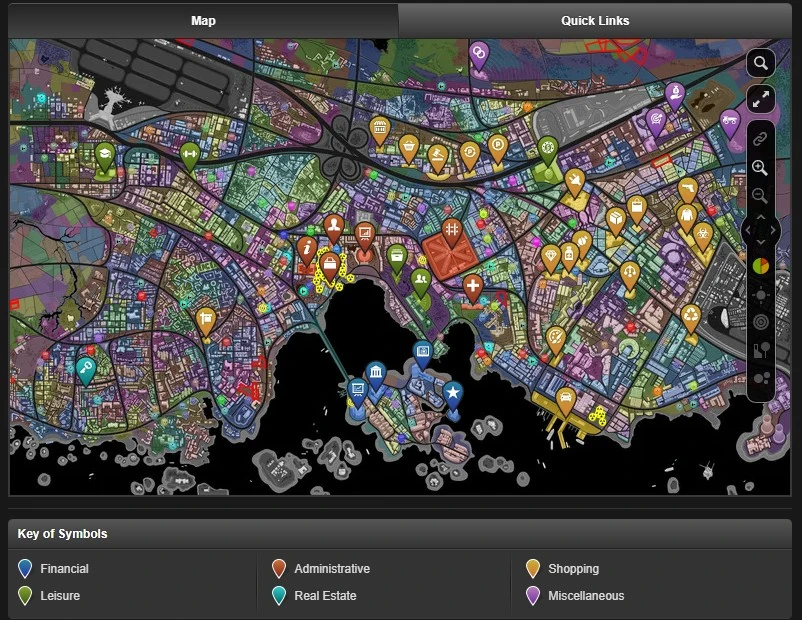Select the Map tab
The image size is (802, 620).
203,20
